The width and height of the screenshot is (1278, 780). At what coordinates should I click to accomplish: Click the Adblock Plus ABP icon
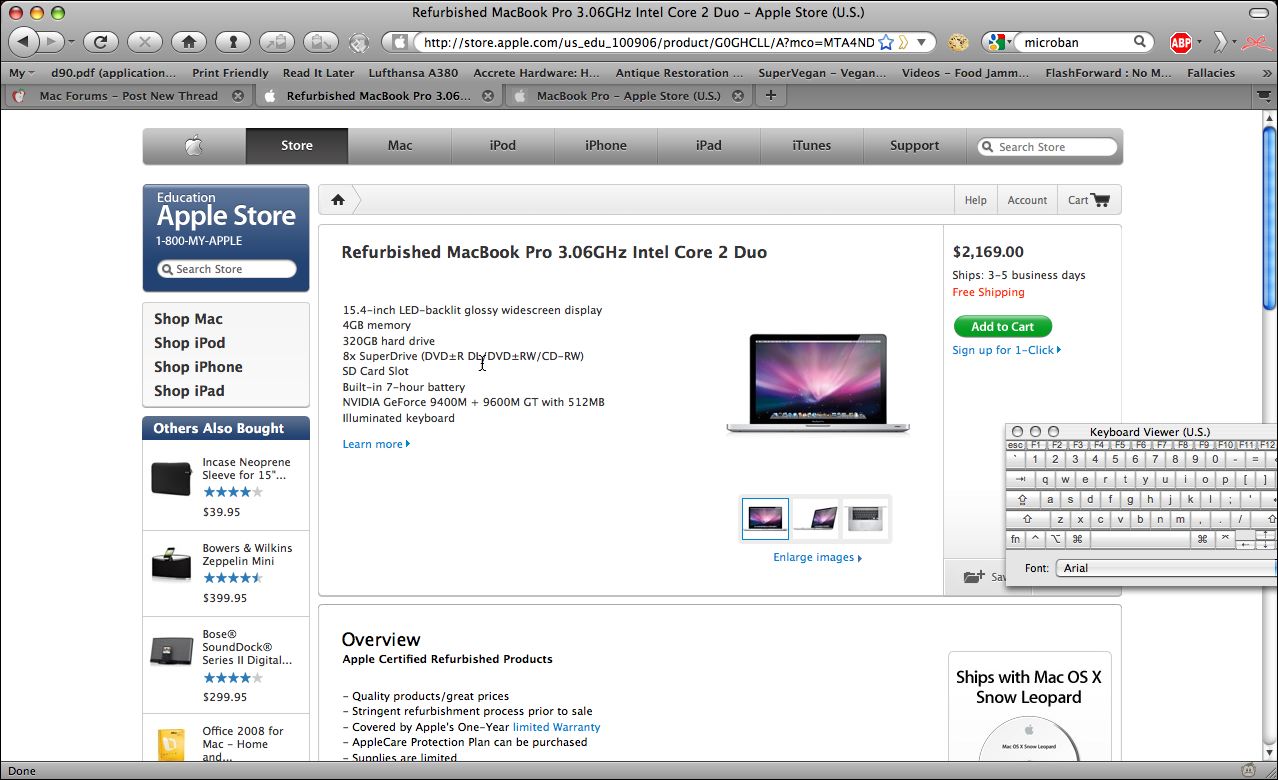click(1181, 42)
